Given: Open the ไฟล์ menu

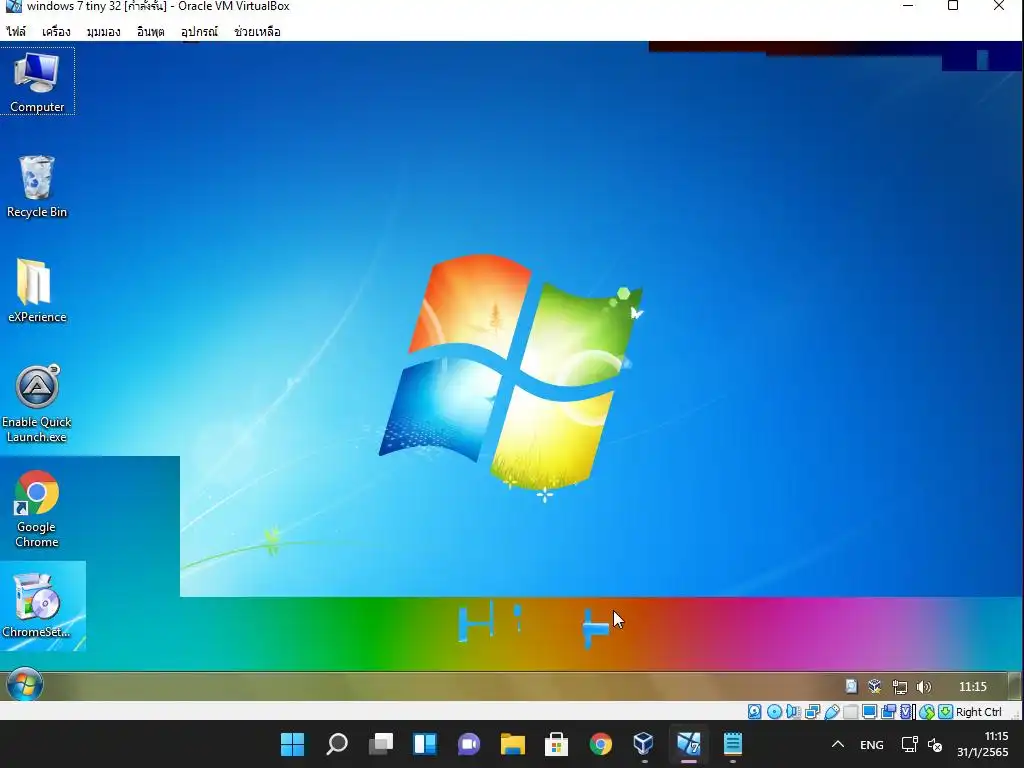Looking at the screenshot, I should (16, 31).
